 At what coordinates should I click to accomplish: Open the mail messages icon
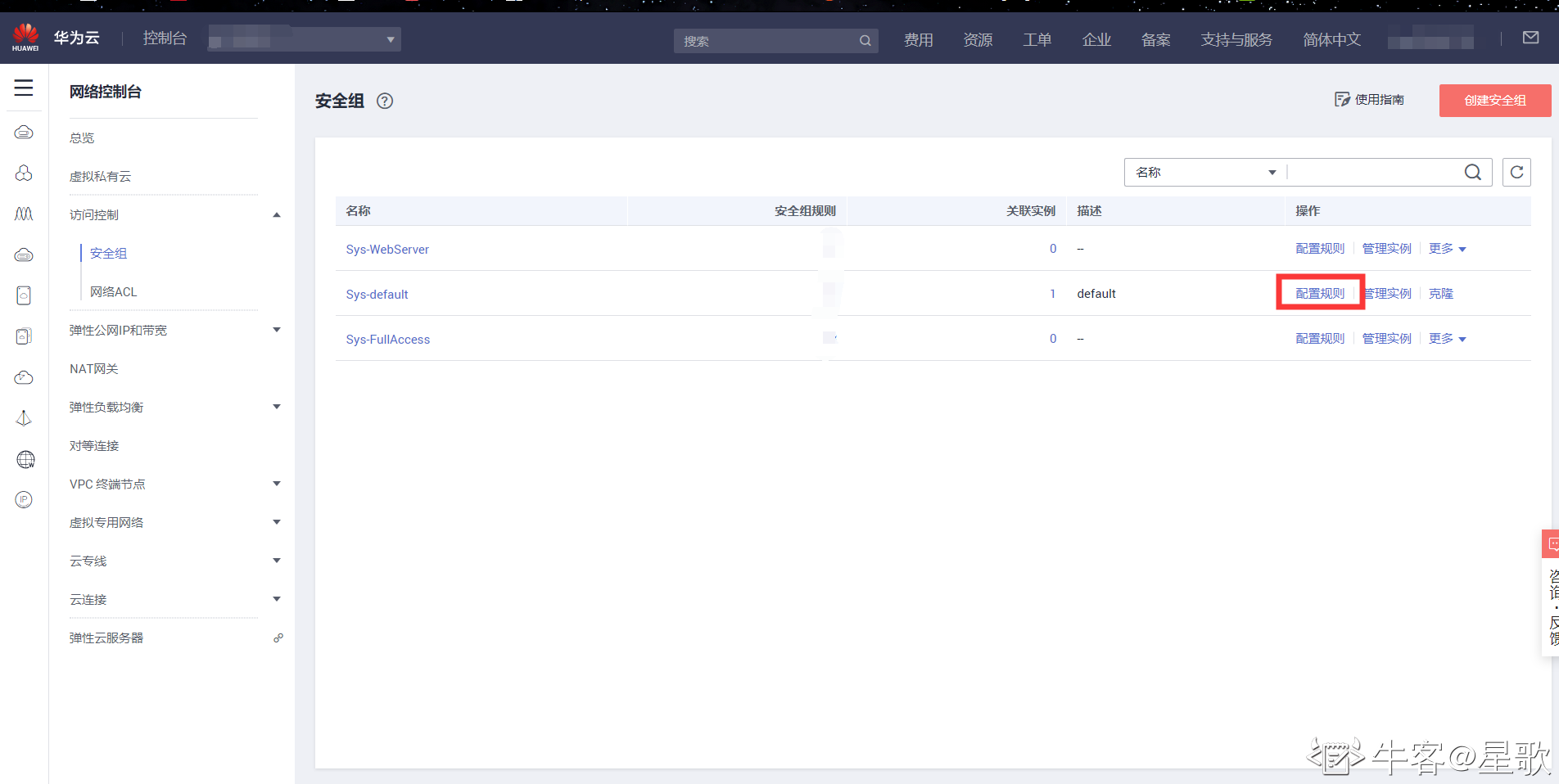pos(1530,38)
